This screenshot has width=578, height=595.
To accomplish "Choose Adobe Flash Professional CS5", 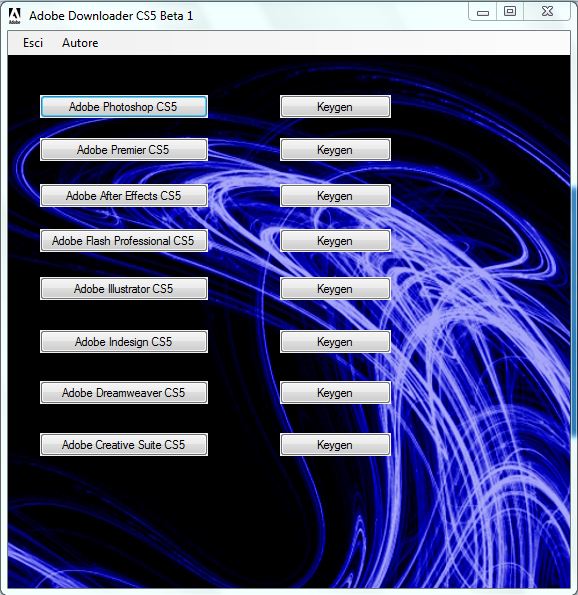I will pyautogui.click(x=124, y=241).
